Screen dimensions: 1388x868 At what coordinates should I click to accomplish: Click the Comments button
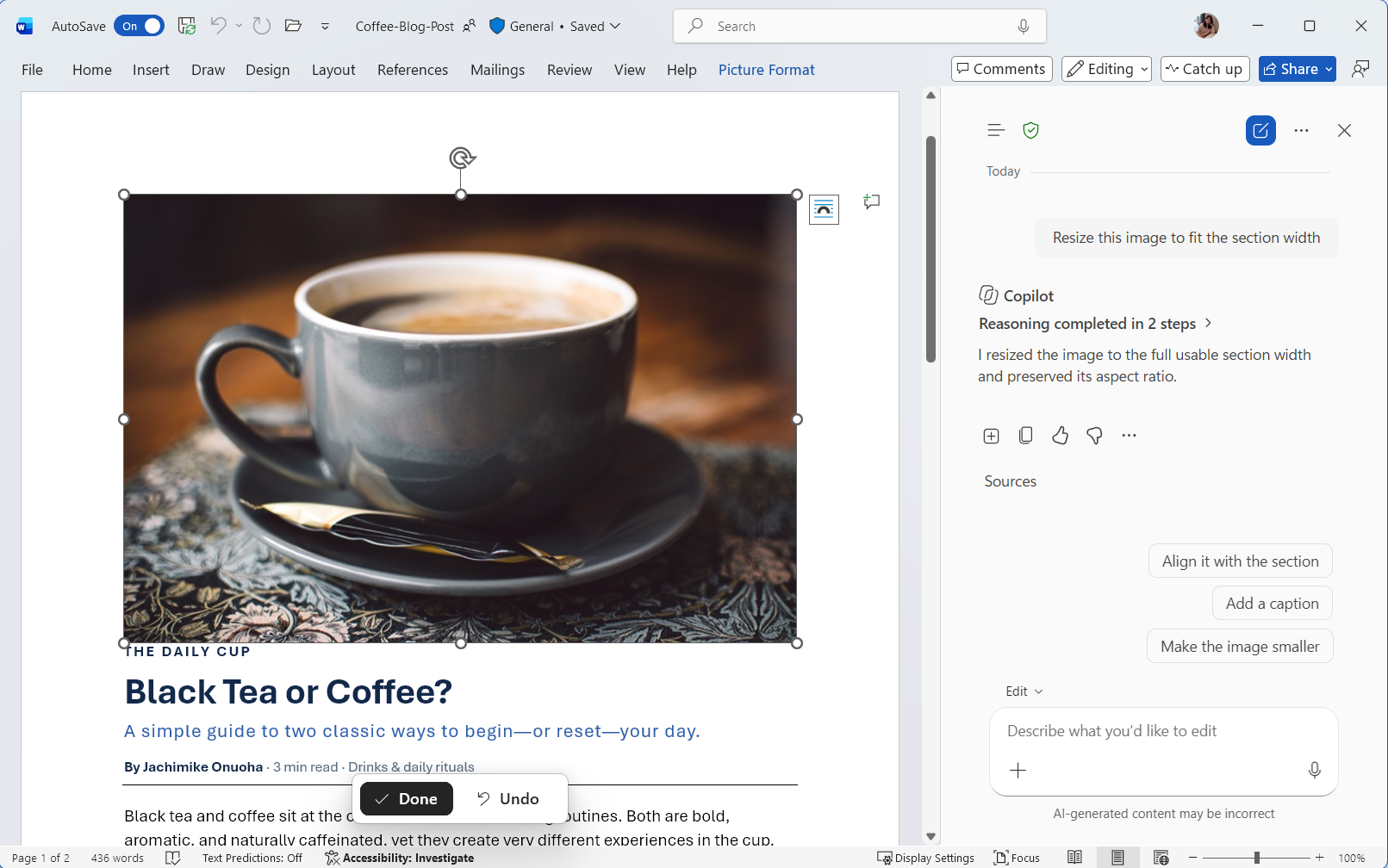(1001, 69)
